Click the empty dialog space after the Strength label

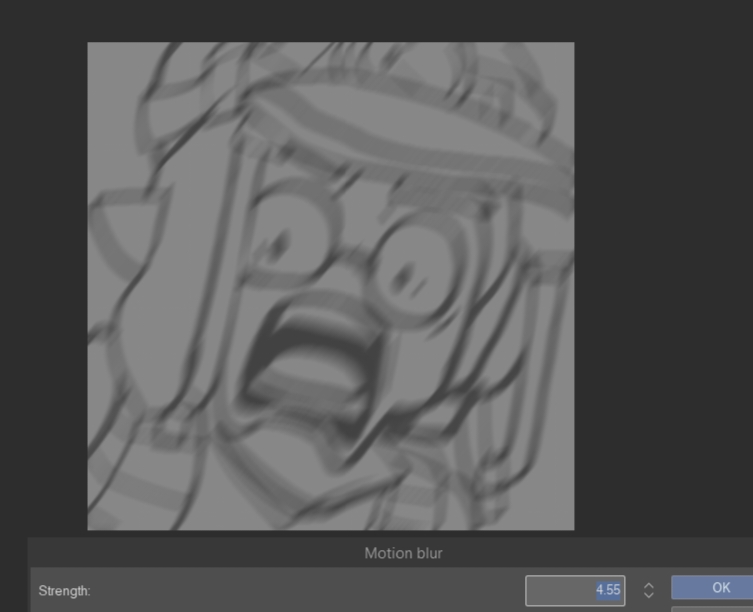point(300,591)
